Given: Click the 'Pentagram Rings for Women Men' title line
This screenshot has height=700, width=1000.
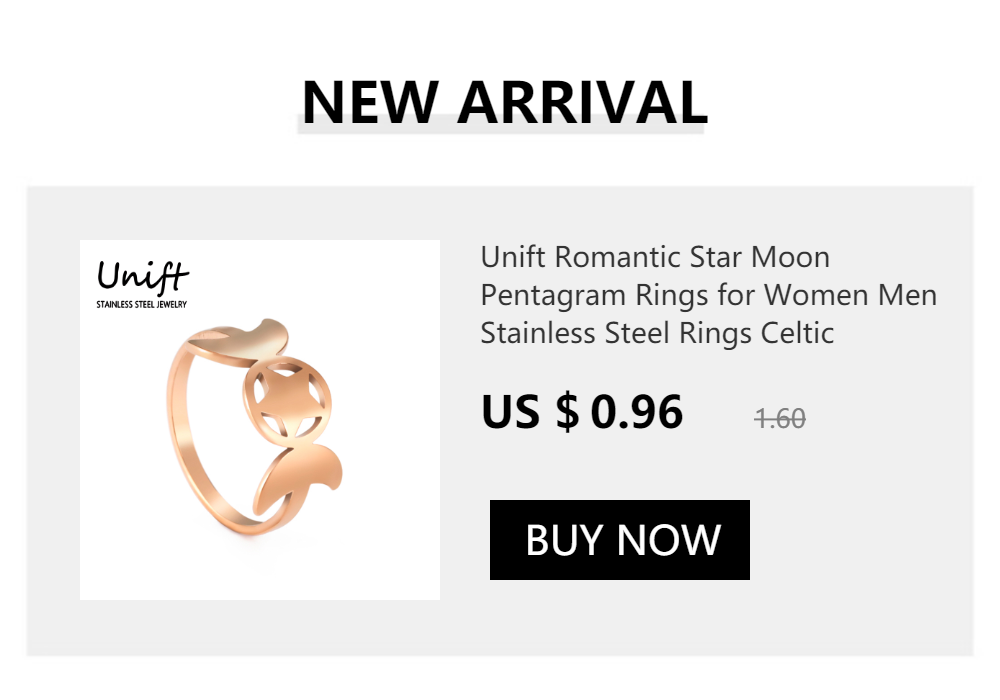Looking at the screenshot, I should [x=708, y=295].
